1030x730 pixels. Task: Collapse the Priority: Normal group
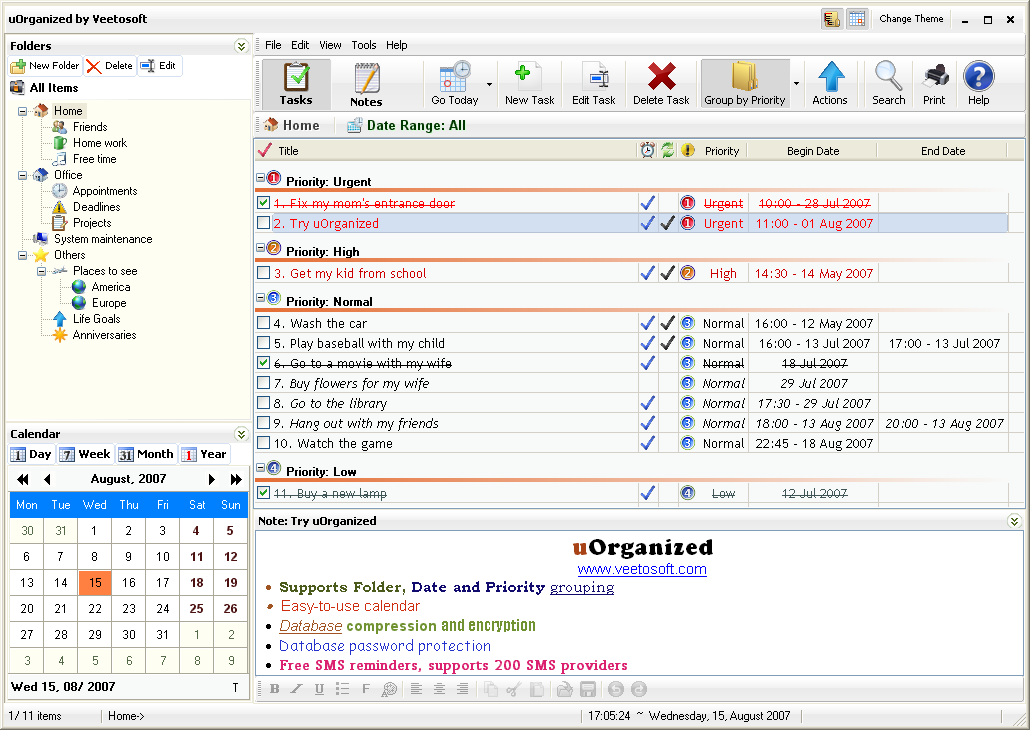click(260, 298)
